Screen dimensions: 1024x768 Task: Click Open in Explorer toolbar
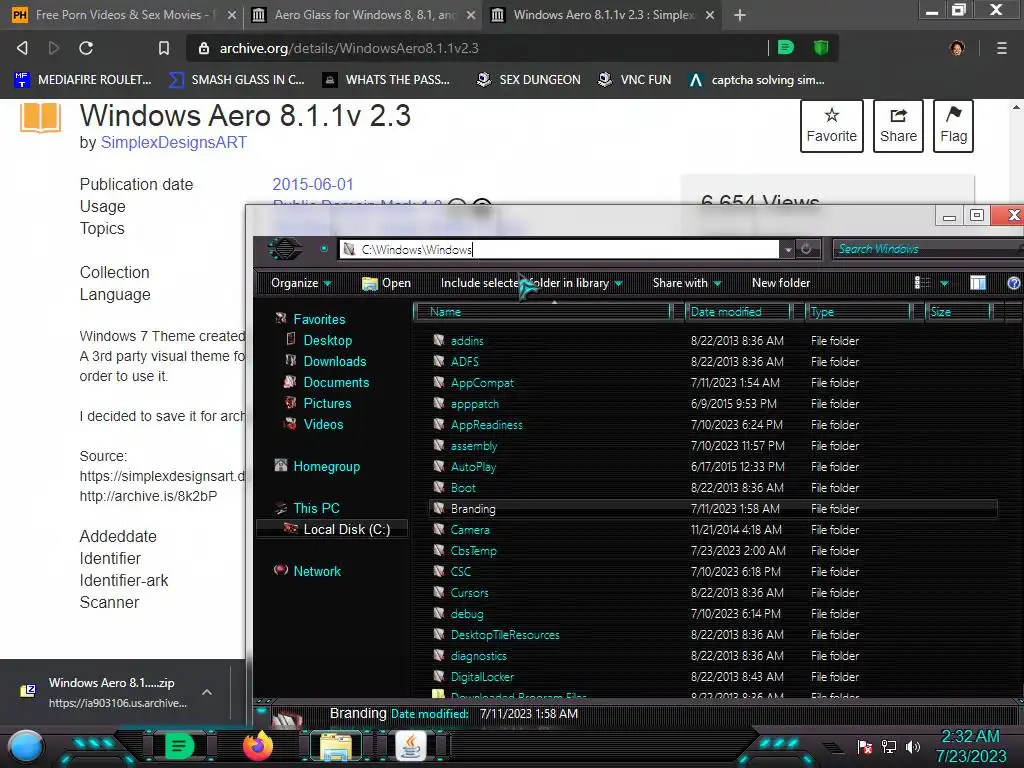click(387, 283)
